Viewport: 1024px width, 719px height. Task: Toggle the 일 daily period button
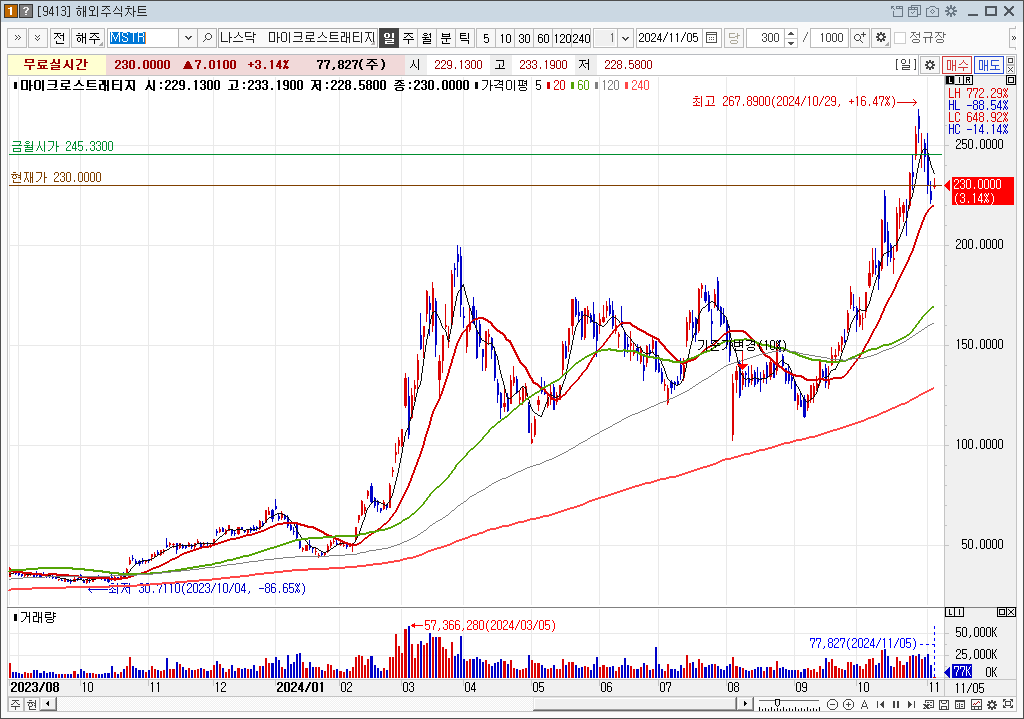click(x=389, y=38)
